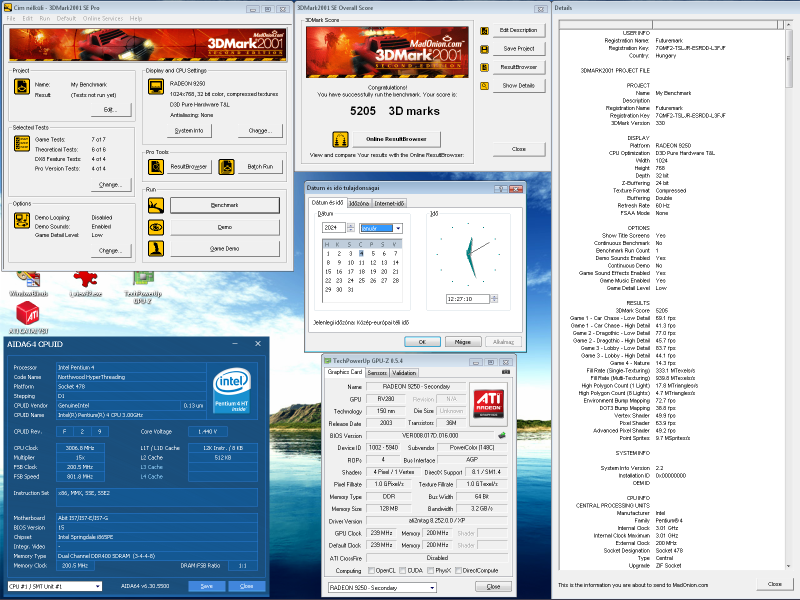Click the System Info button
This screenshot has width=800, height=600.
[x=189, y=131]
